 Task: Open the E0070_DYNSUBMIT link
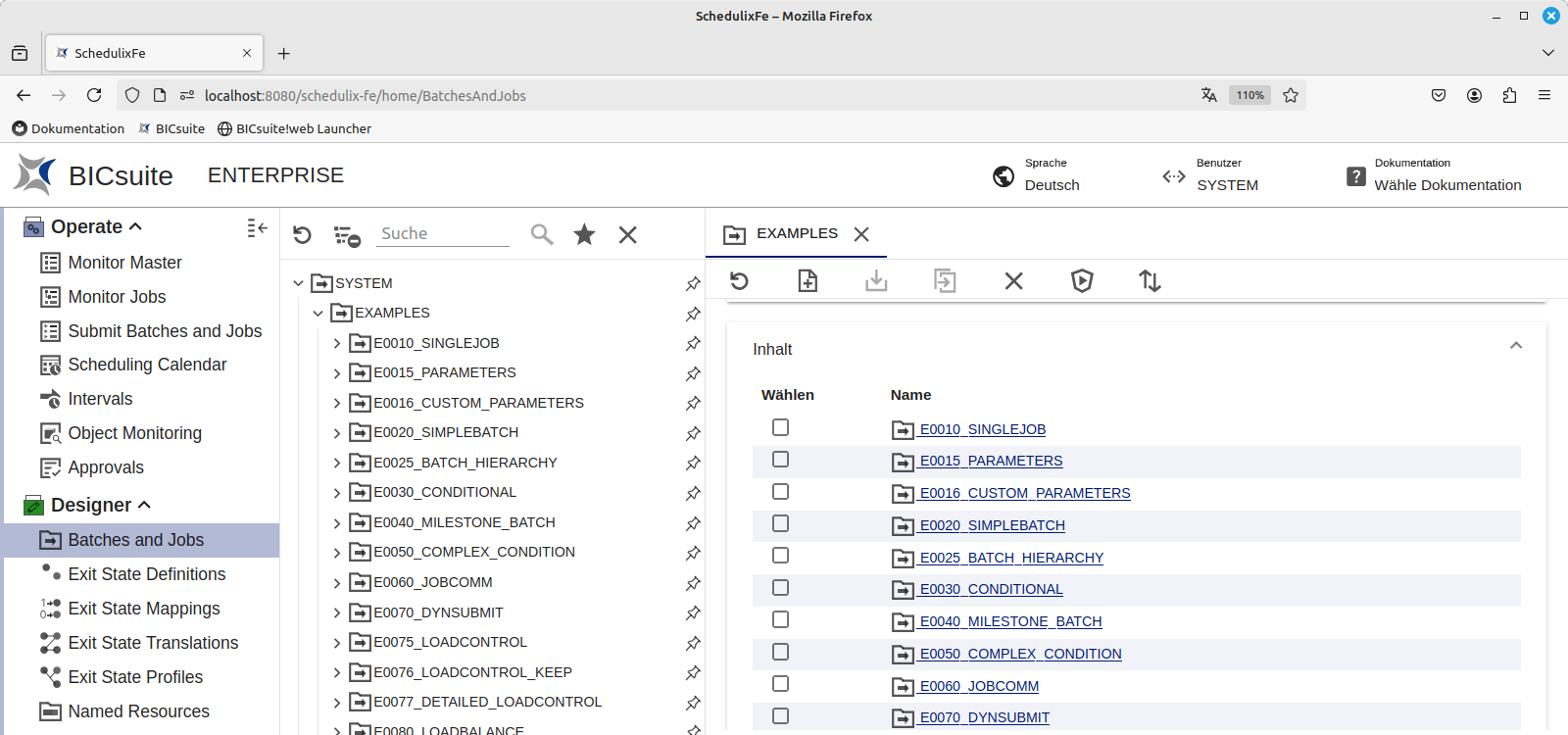pyautogui.click(x=984, y=717)
